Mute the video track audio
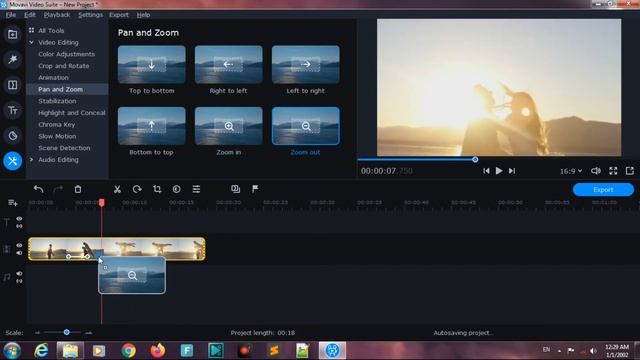The image size is (640, 360). tap(19, 253)
